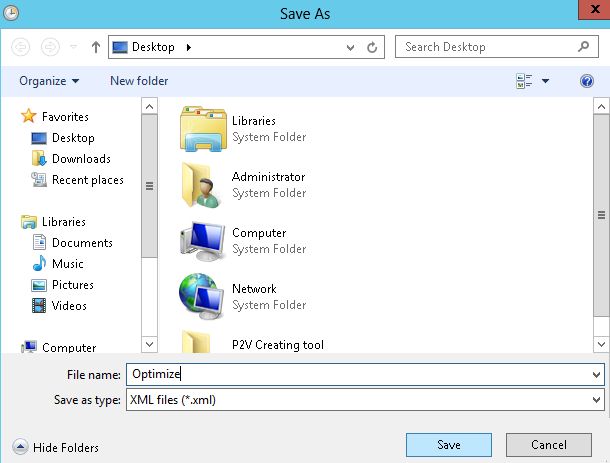Click the Libraries system folder icon
This screenshot has width=610, height=463.
click(x=204, y=128)
